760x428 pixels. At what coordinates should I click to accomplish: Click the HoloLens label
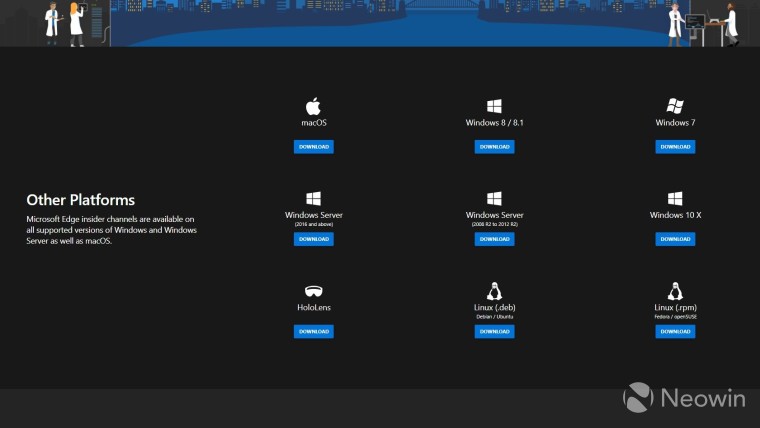(x=314, y=307)
